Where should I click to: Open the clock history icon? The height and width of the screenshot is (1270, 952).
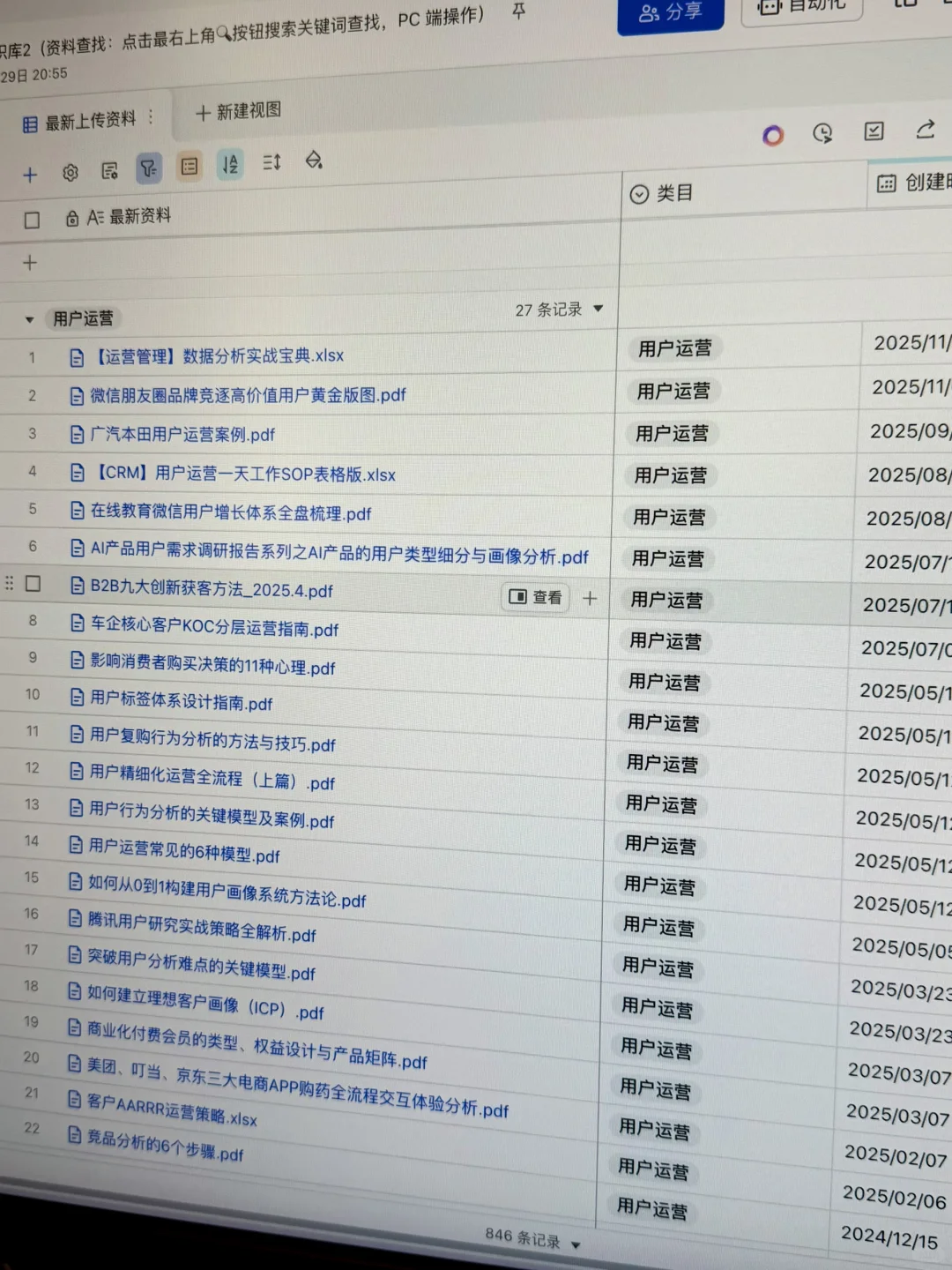pyautogui.click(x=822, y=133)
